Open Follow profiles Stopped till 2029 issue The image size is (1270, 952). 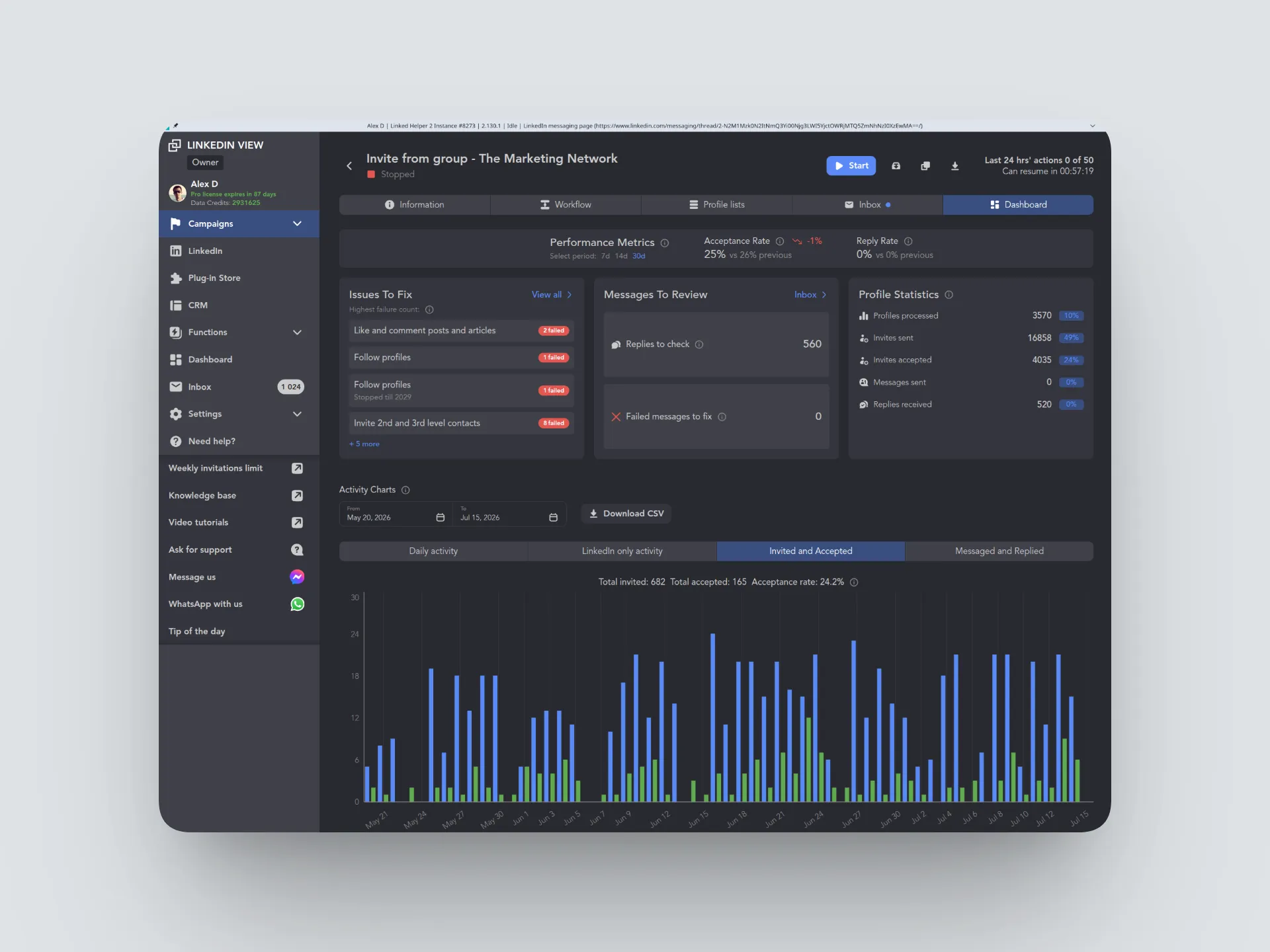[x=461, y=390]
